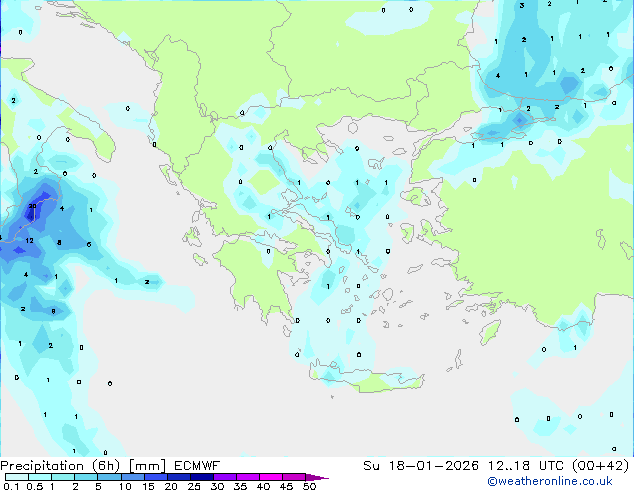Select the blue 10–15 mm legend swatch
634x490 pixels.
pyautogui.click(x=133, y=477)
